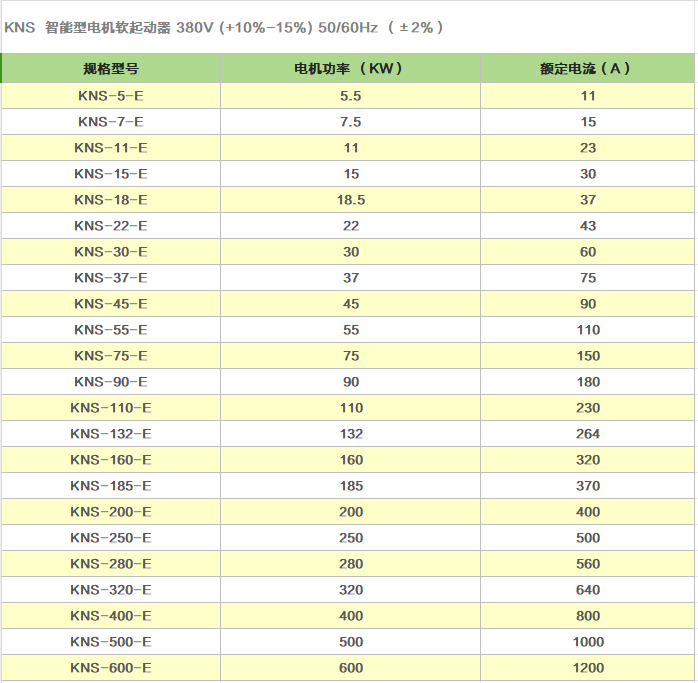Click the rated current value 43
698x683 pixels.
(588, 226)
